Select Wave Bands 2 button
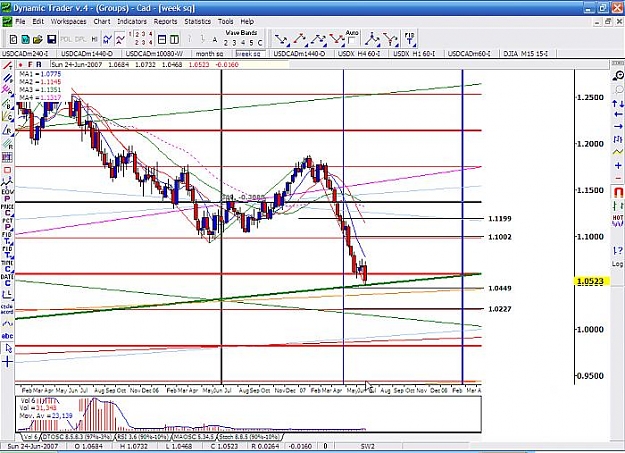This screenshot has width=625, height=453. (226, 43)
